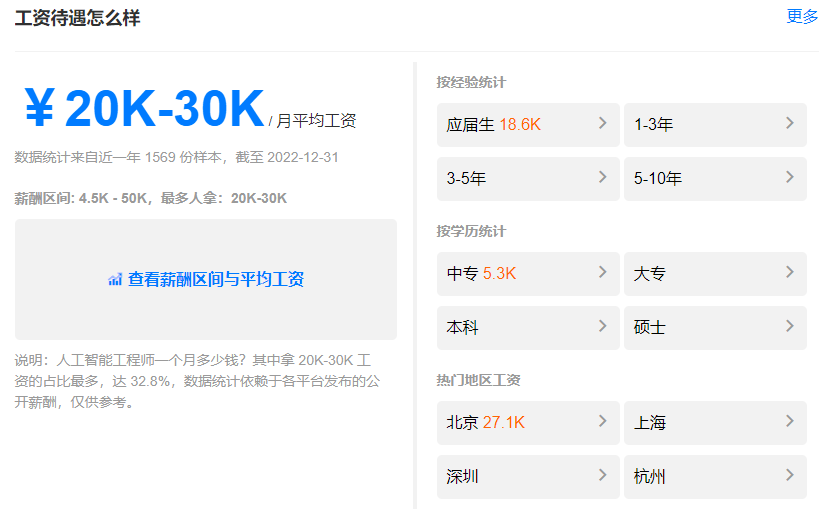Click the chevron arrow on 大专
Image resolution: width=837 pixels, height=509 pixels.
click(x=790, y=272)
